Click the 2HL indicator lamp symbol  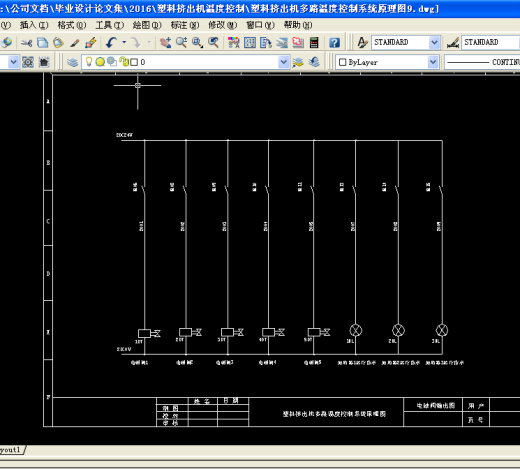398,330
